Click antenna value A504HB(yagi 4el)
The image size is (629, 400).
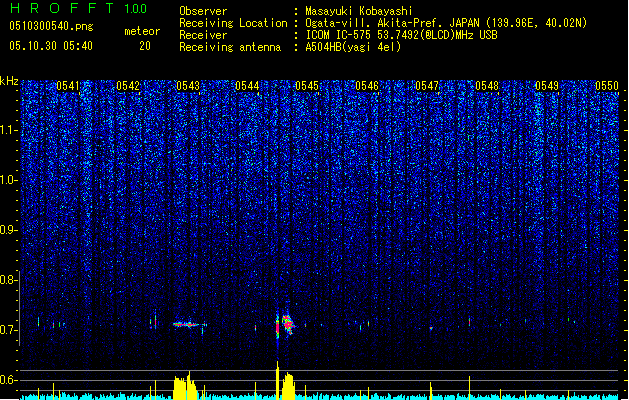coord(353,47)
